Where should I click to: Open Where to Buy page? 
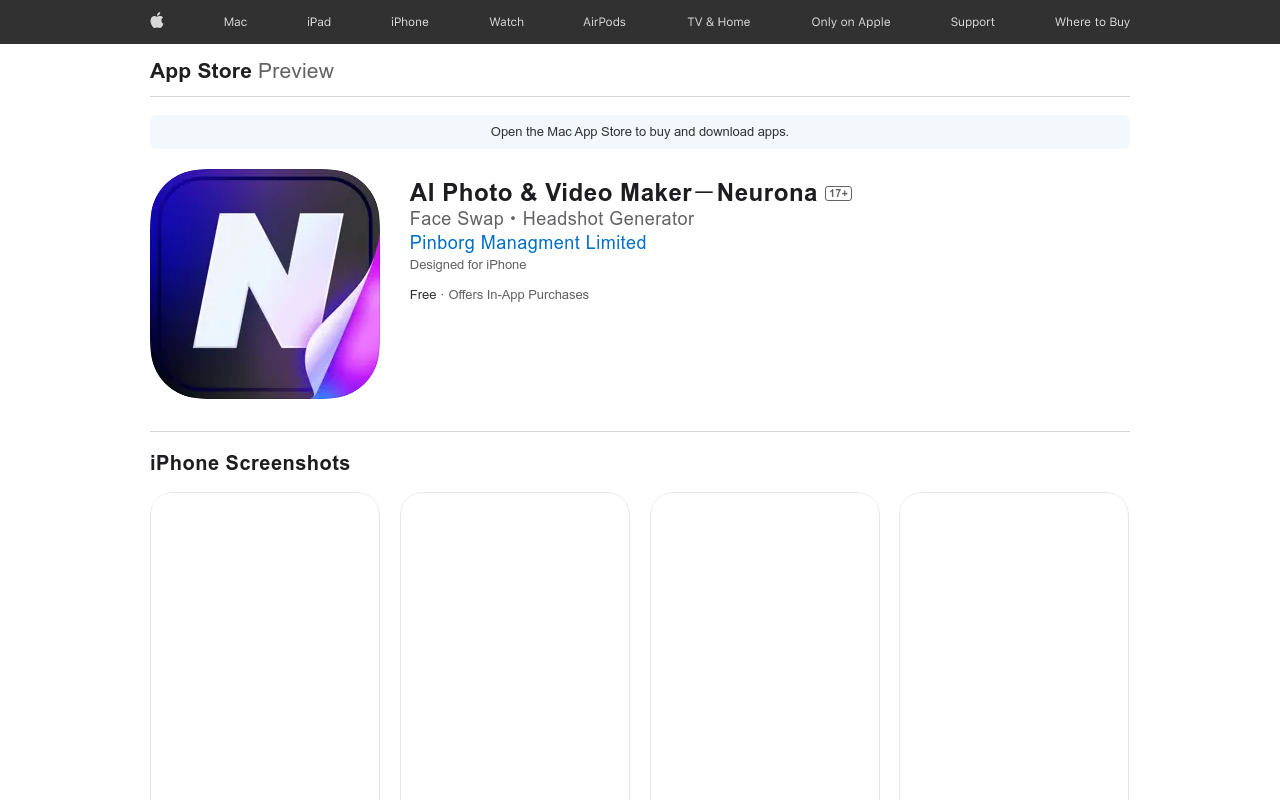coord(1092,22)
